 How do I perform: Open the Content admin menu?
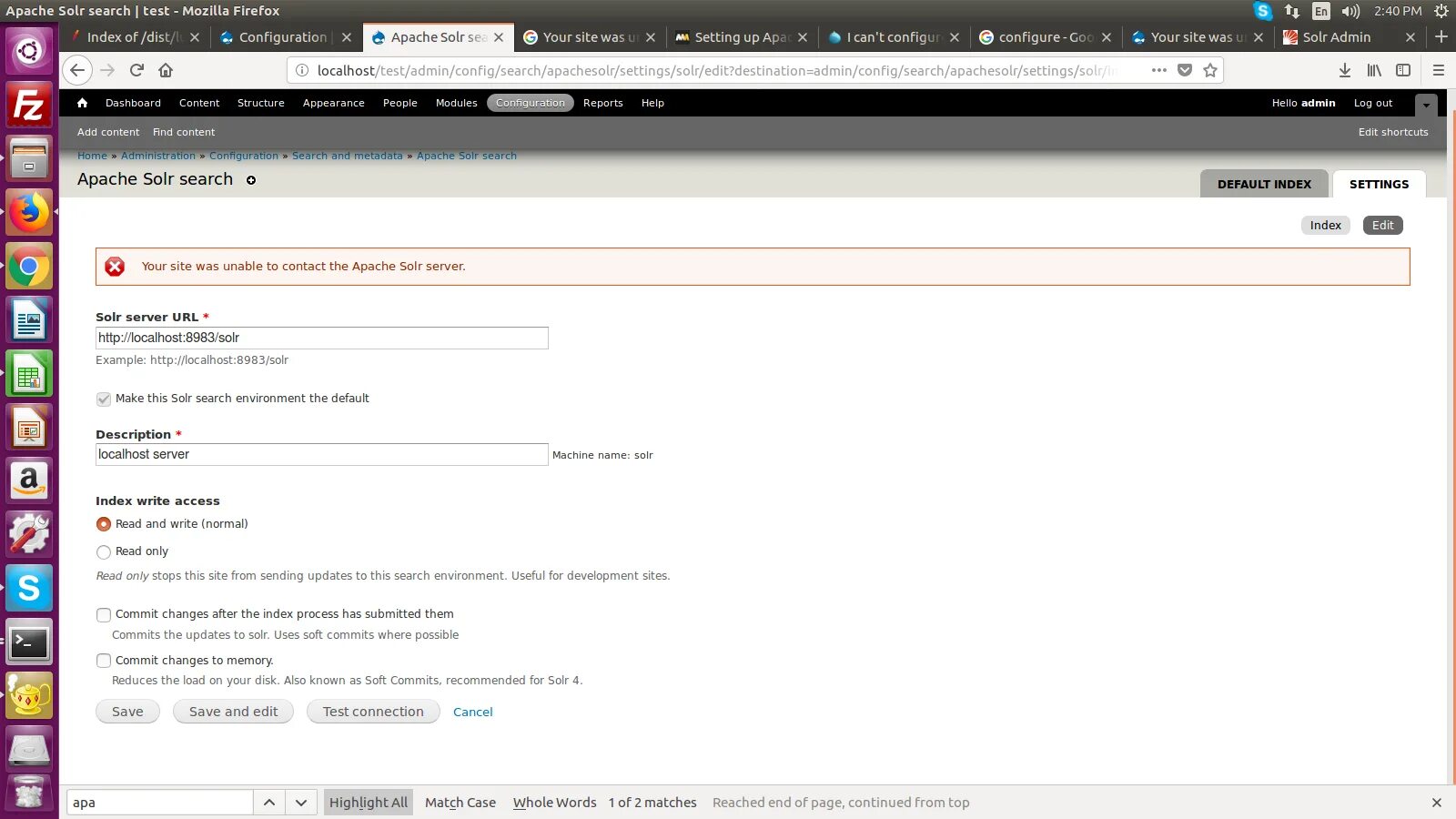pyautogui.click(x=199, y=103)
